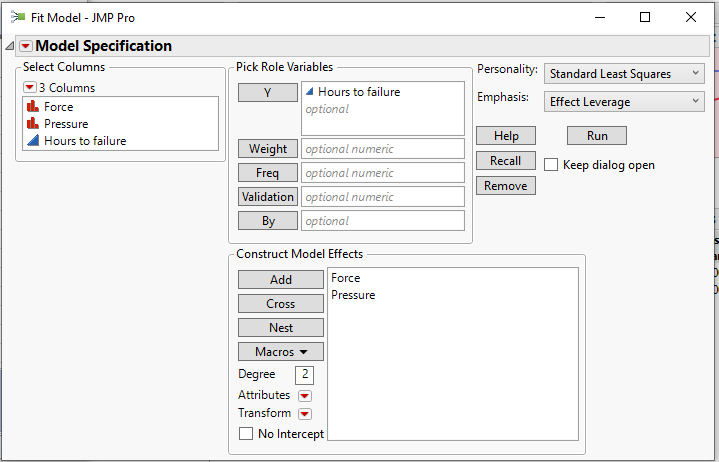Expand the Macros dropdown button
This screenshot has width=719, height=462.
pyautogui.click(x=281, y=352)
